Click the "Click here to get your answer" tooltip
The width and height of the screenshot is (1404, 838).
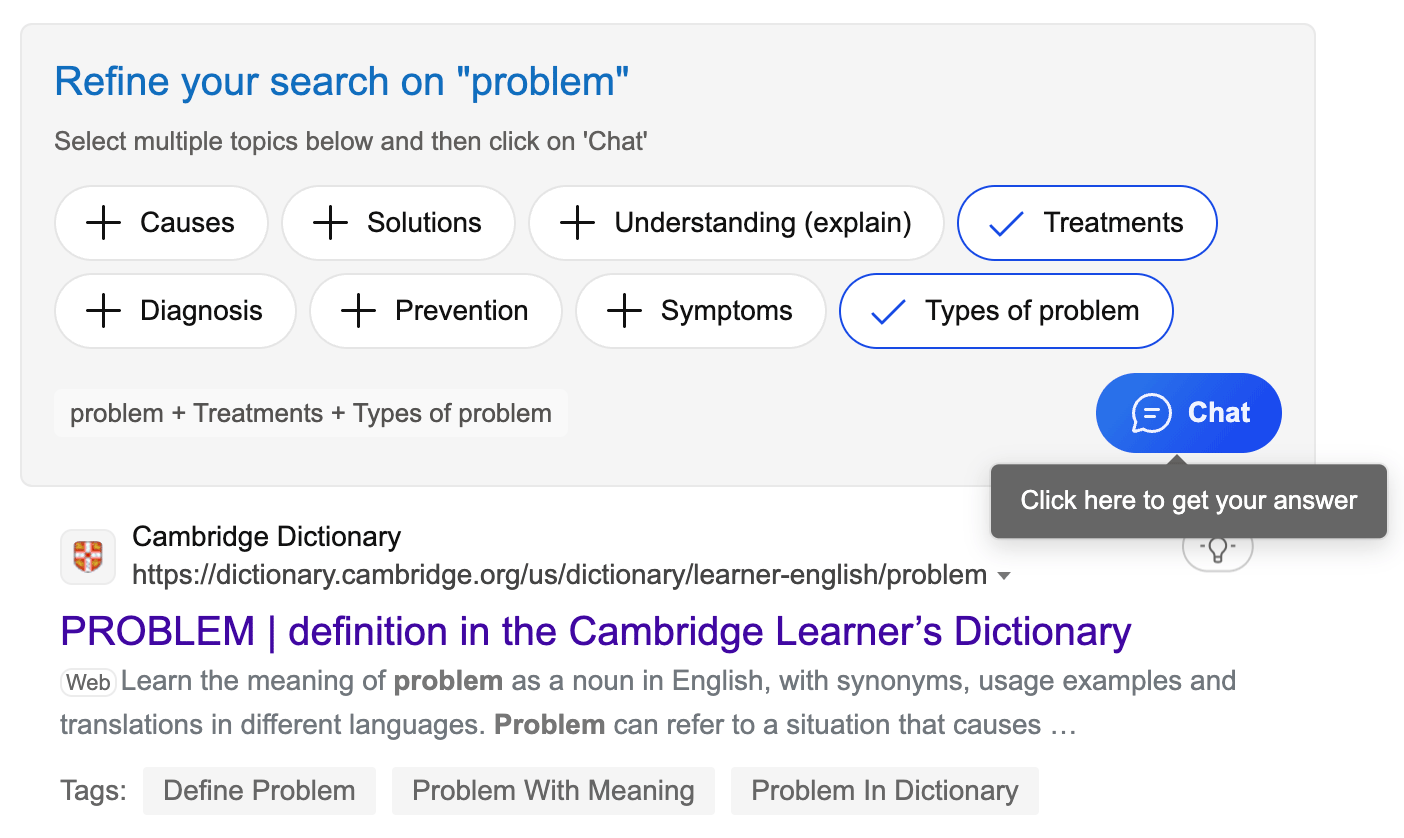coord(1188,501)
